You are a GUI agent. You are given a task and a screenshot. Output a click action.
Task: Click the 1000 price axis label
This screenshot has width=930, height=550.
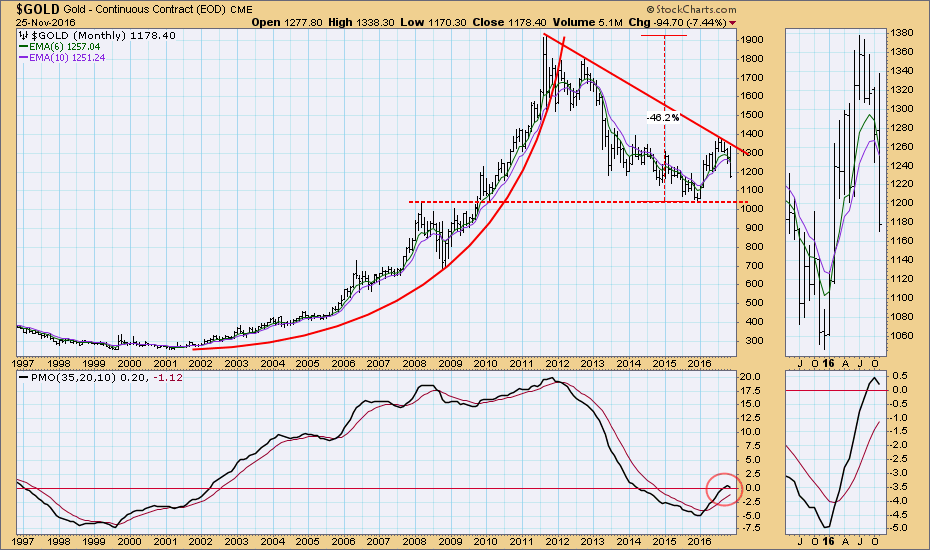point(751,209)
